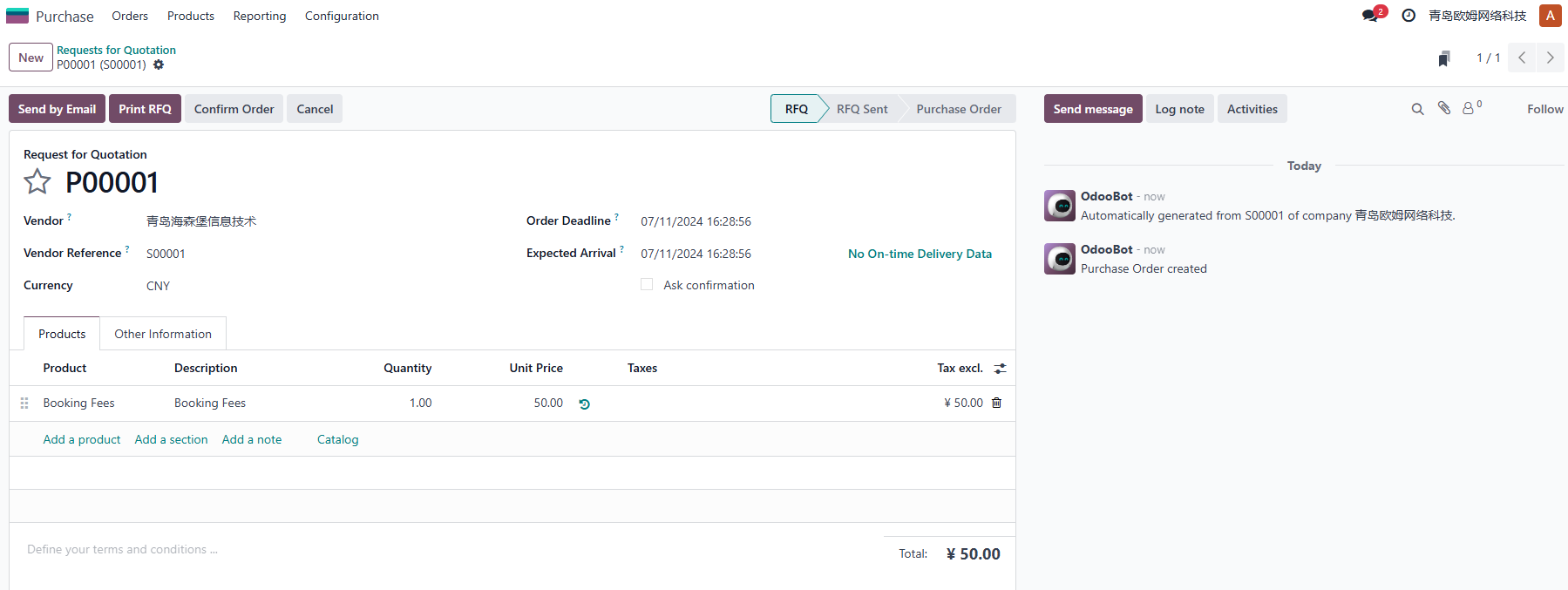Show followers icon in chatter
Image resolution: width=1568 pixels, height=590 pixels.
pos(1471,107)
